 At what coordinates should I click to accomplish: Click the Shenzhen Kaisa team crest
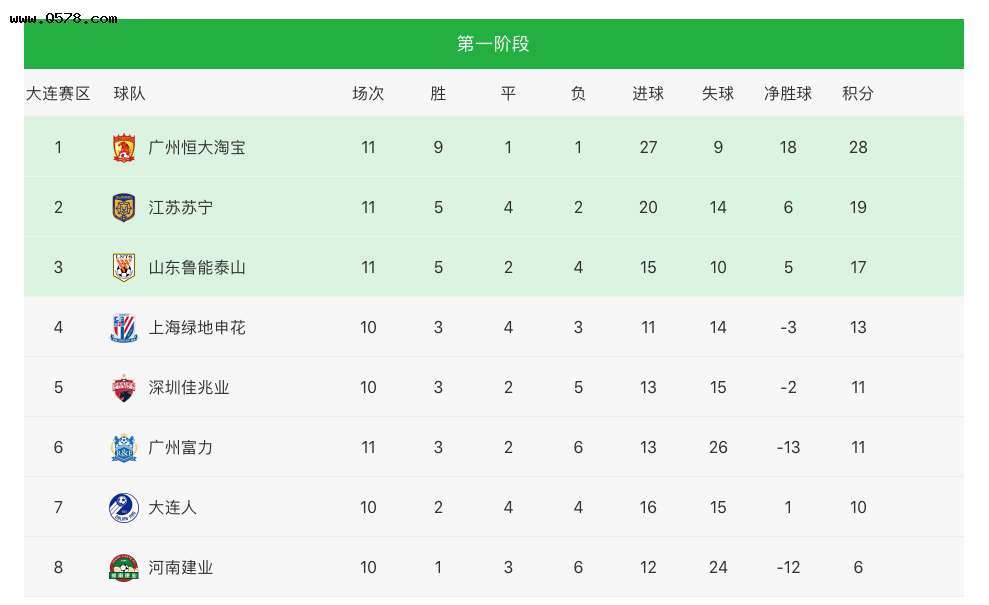tap(124, 387)
